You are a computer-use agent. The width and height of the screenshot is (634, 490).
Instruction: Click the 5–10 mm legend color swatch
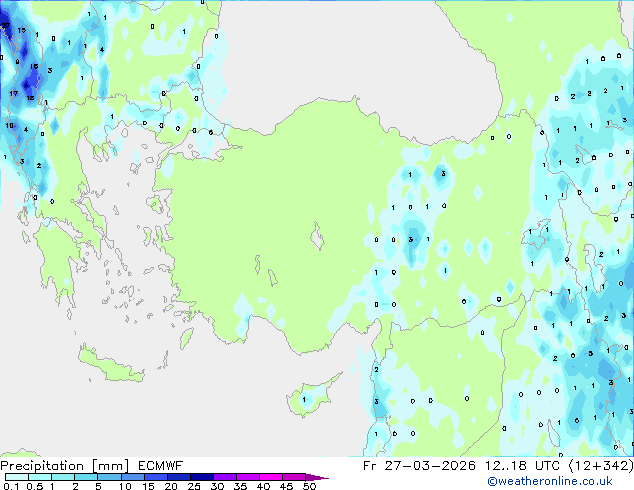coord(109,477)
